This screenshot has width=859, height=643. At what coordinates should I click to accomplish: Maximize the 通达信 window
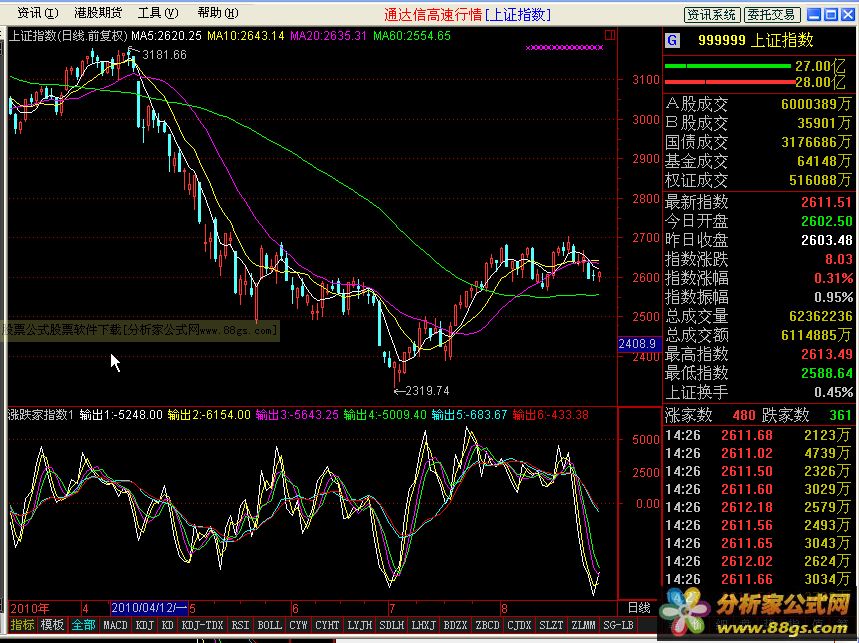click(831, 15)
